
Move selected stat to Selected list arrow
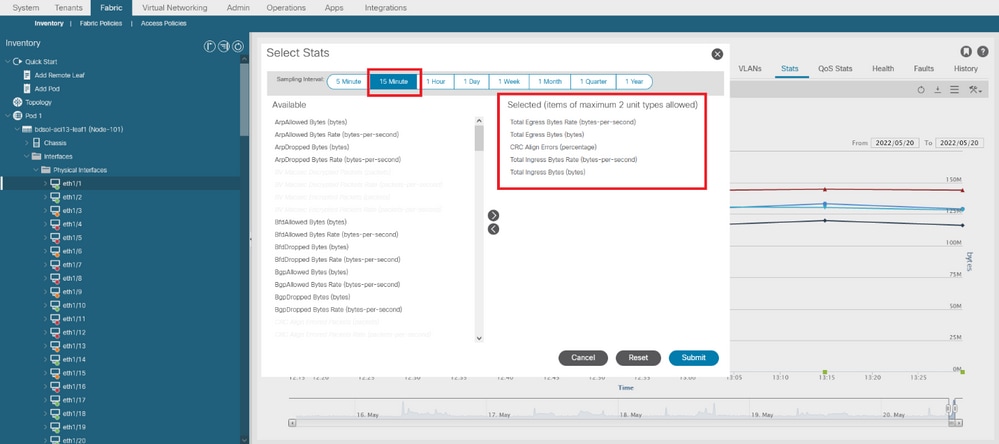(x=493, y=215)
